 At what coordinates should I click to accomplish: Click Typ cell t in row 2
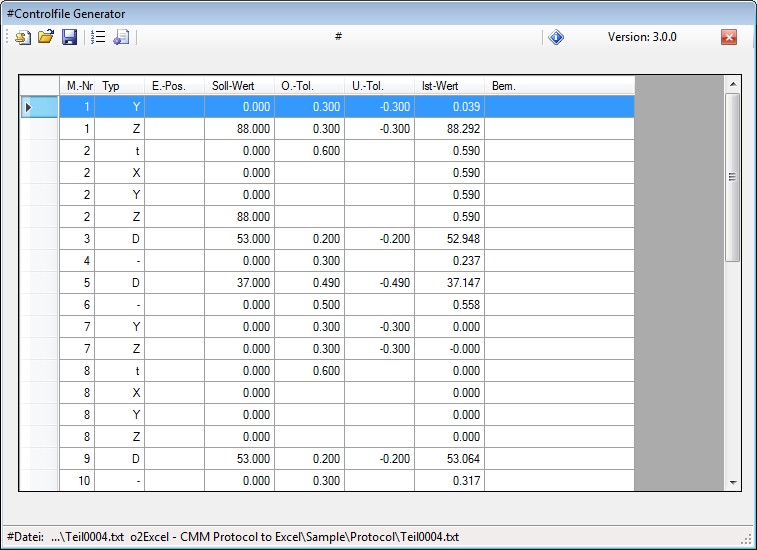coord(120,151)
